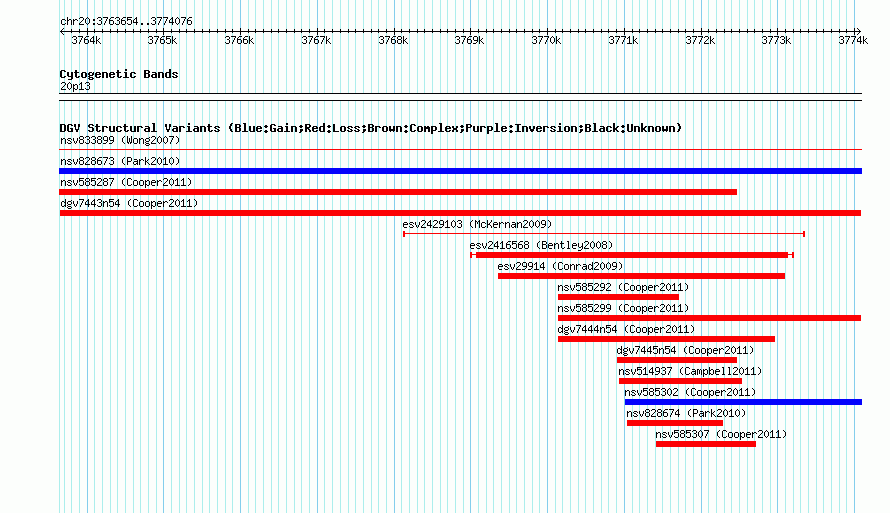The width and height of the screenshot is (890, 513).
Task: Click the 3764k ruler tick label
Action: pos(86,40)
